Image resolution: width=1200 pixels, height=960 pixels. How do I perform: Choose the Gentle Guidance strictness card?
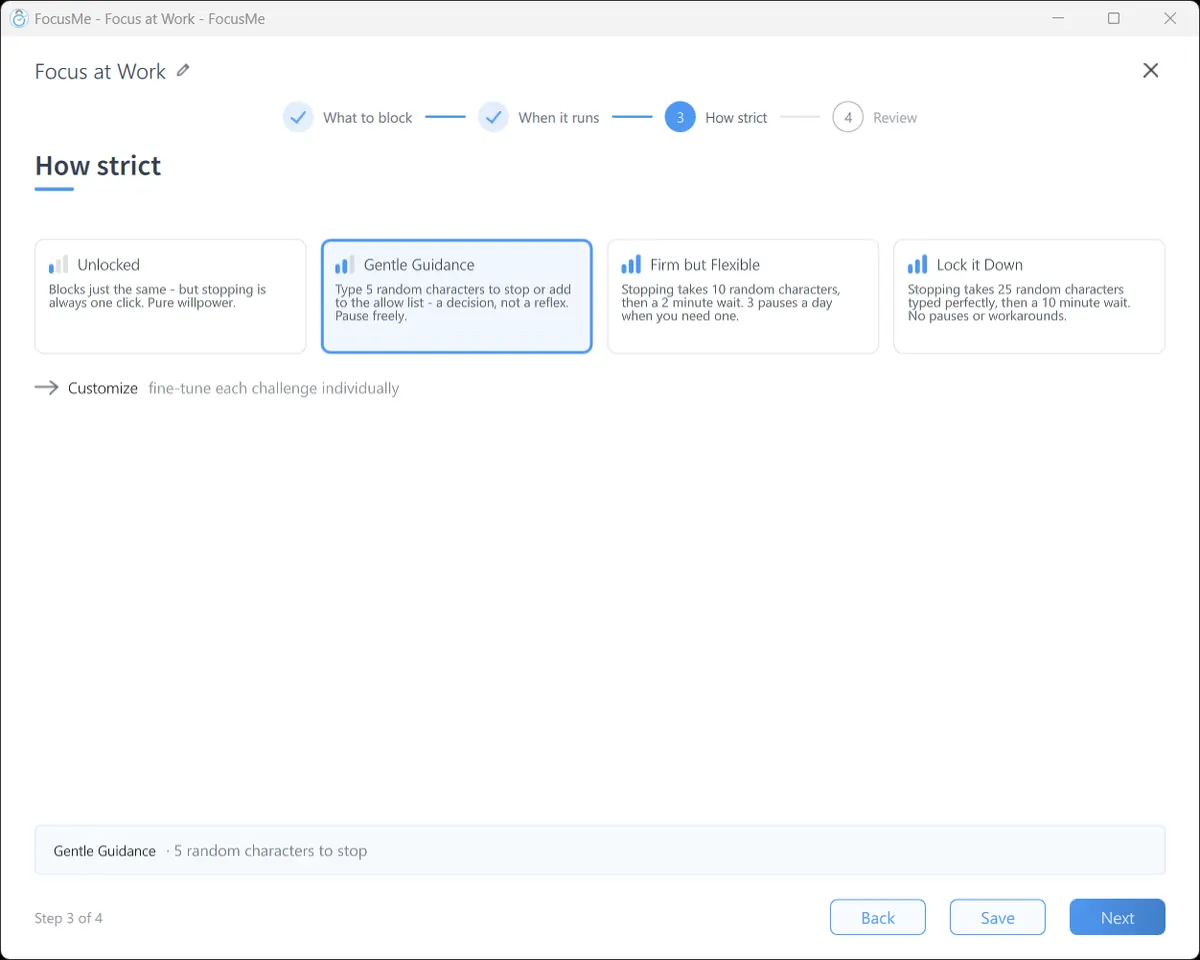(457, 296)
